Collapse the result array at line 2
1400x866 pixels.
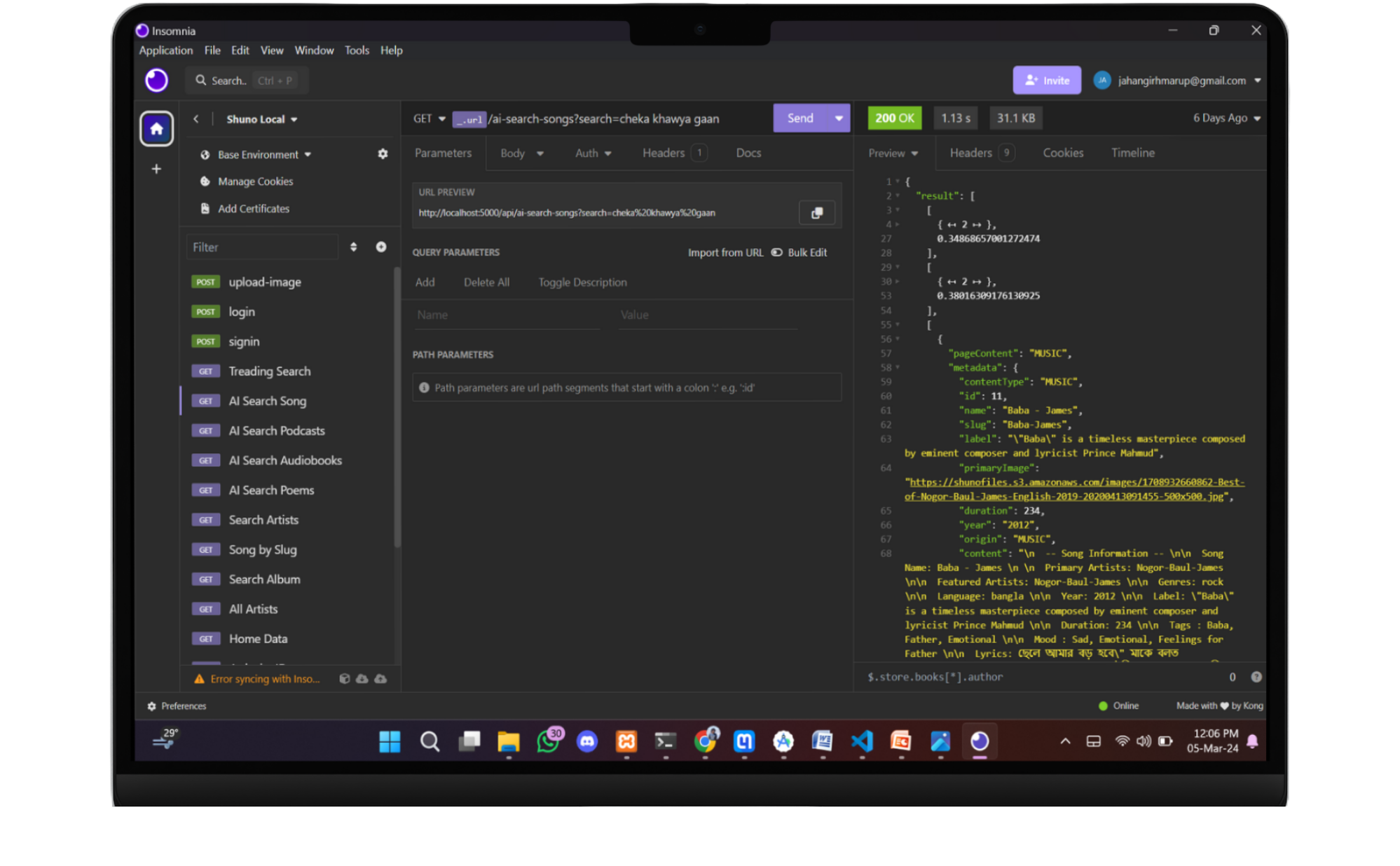click(898, 196)
